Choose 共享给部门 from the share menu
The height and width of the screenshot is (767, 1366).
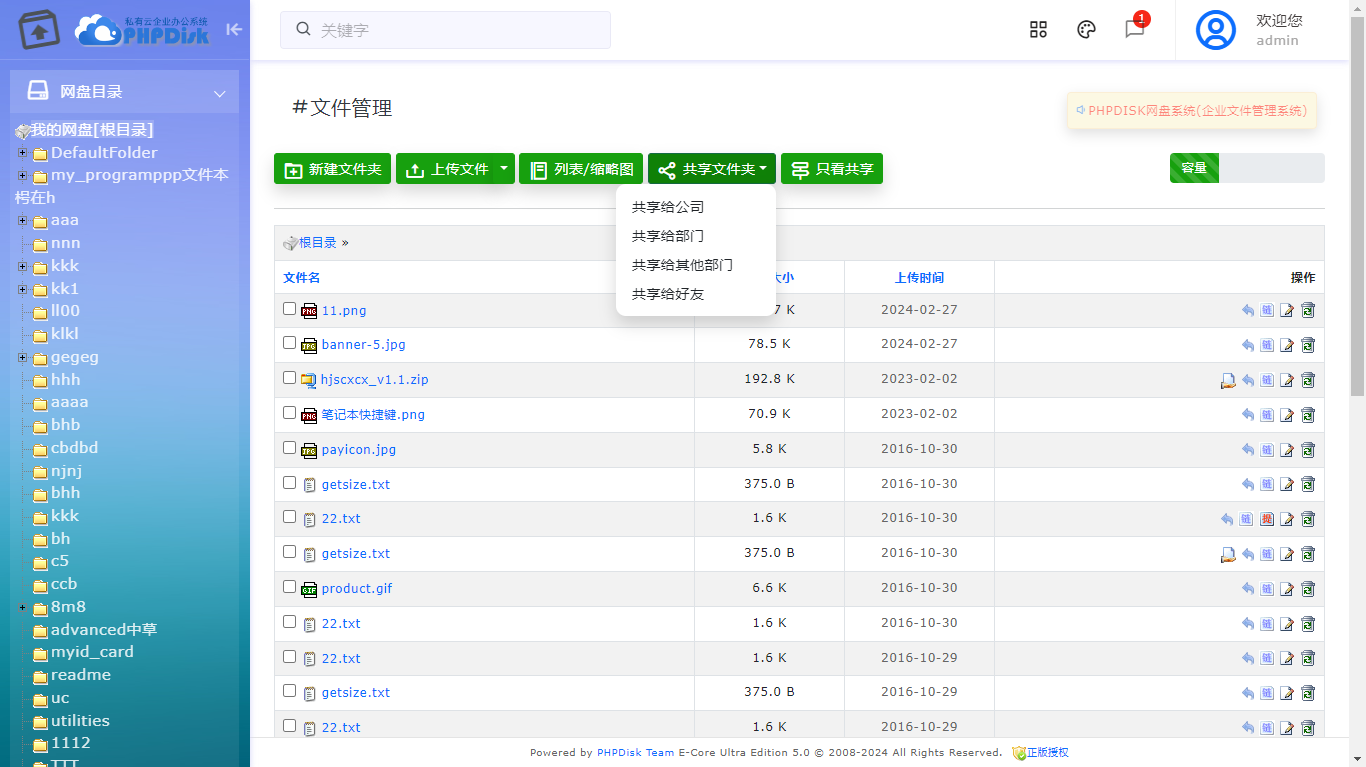pyautogui.click(x=668, y=236)
